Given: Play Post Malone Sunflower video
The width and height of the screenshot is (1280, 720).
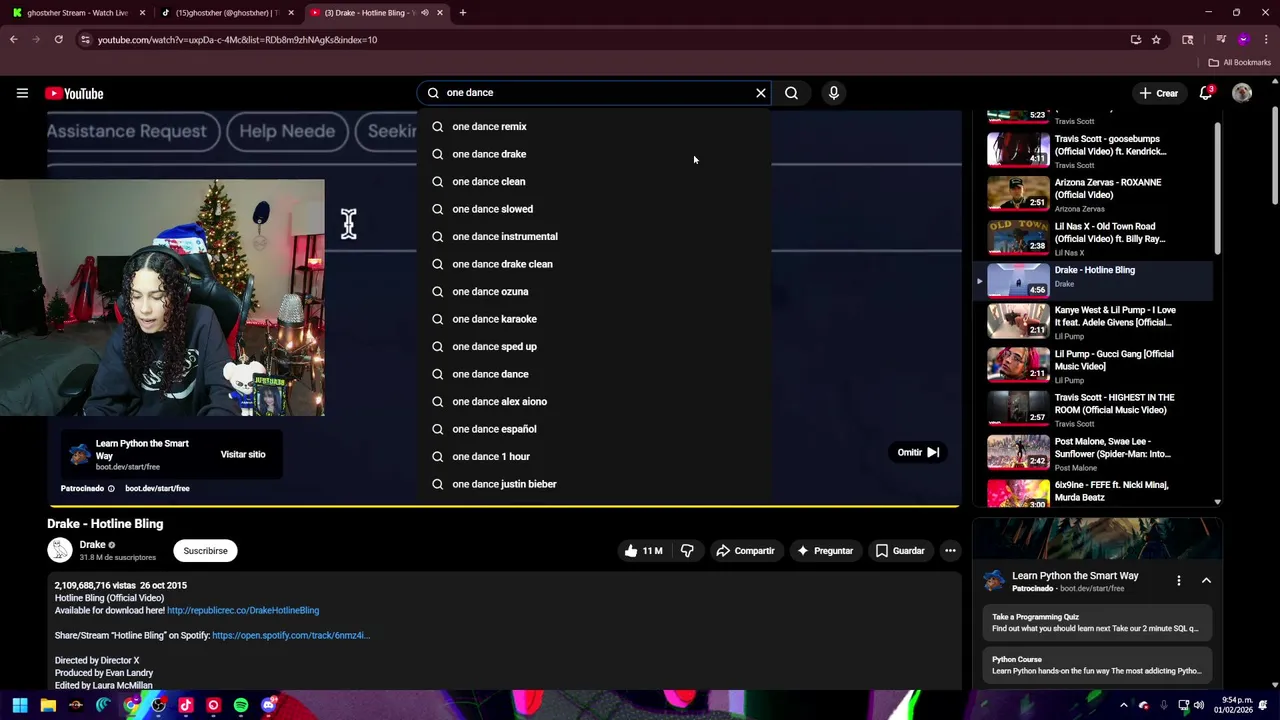Looking at the screenshot, I should (1095, 454).
